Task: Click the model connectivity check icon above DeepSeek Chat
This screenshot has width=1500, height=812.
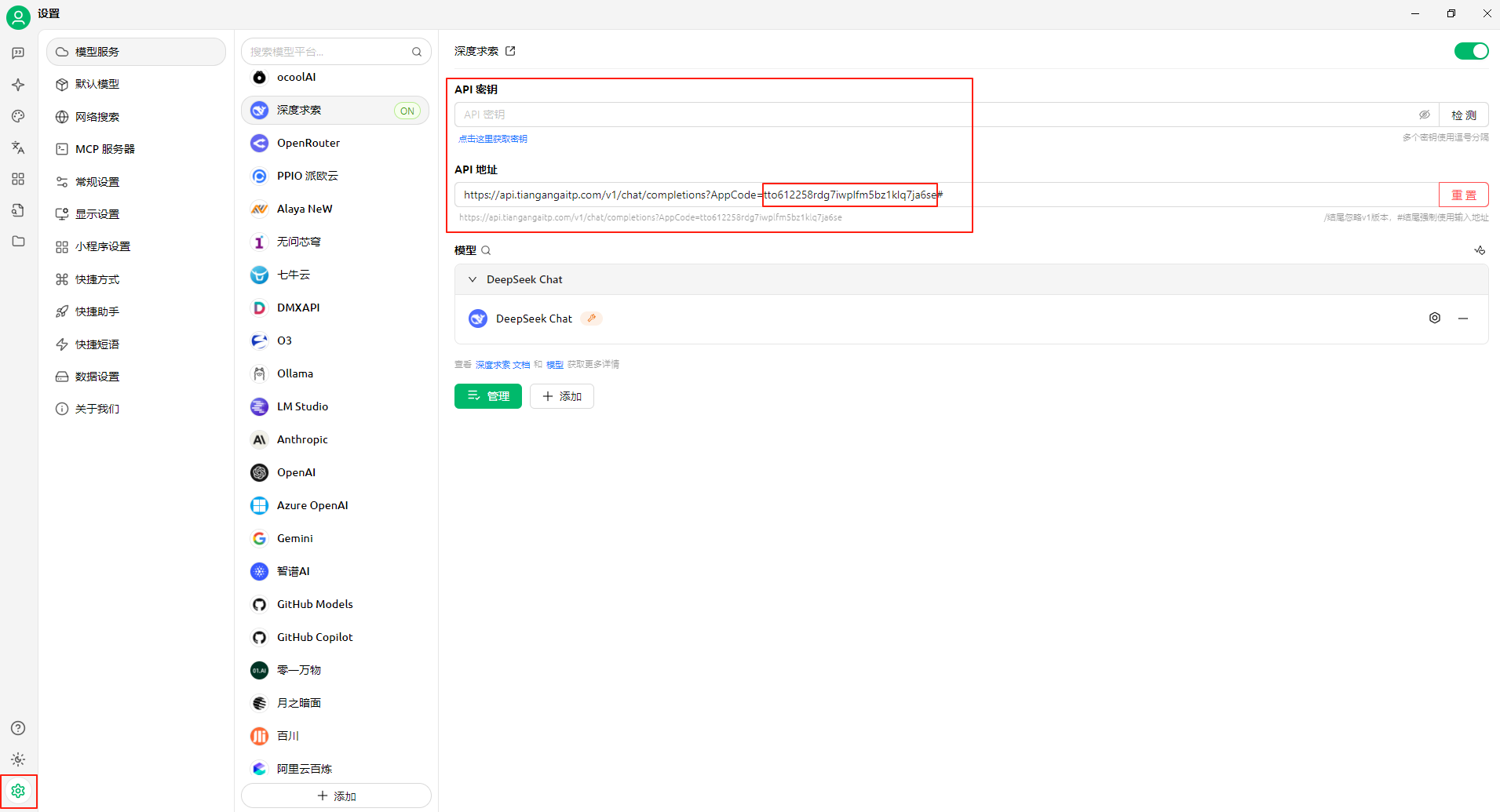Action: click(1480, 249)
